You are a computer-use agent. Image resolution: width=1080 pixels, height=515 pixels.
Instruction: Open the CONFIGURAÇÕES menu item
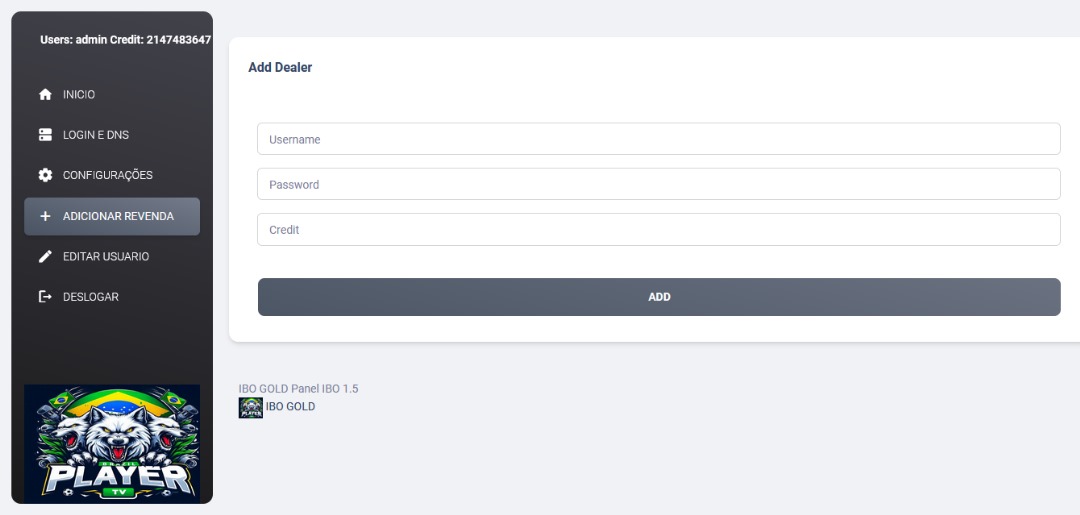pyautogui.click(x=108, y=176)
